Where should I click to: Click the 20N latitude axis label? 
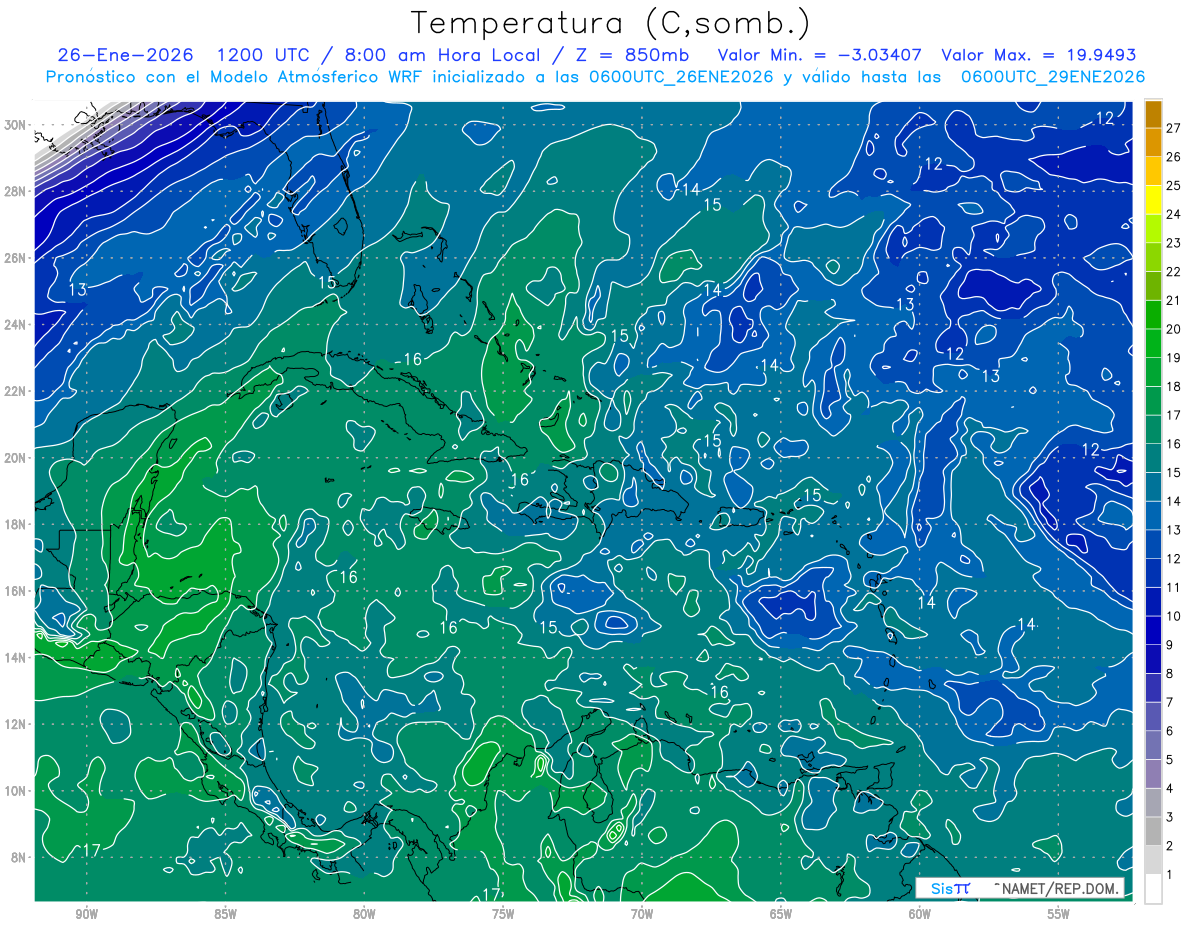pos(17,457)
